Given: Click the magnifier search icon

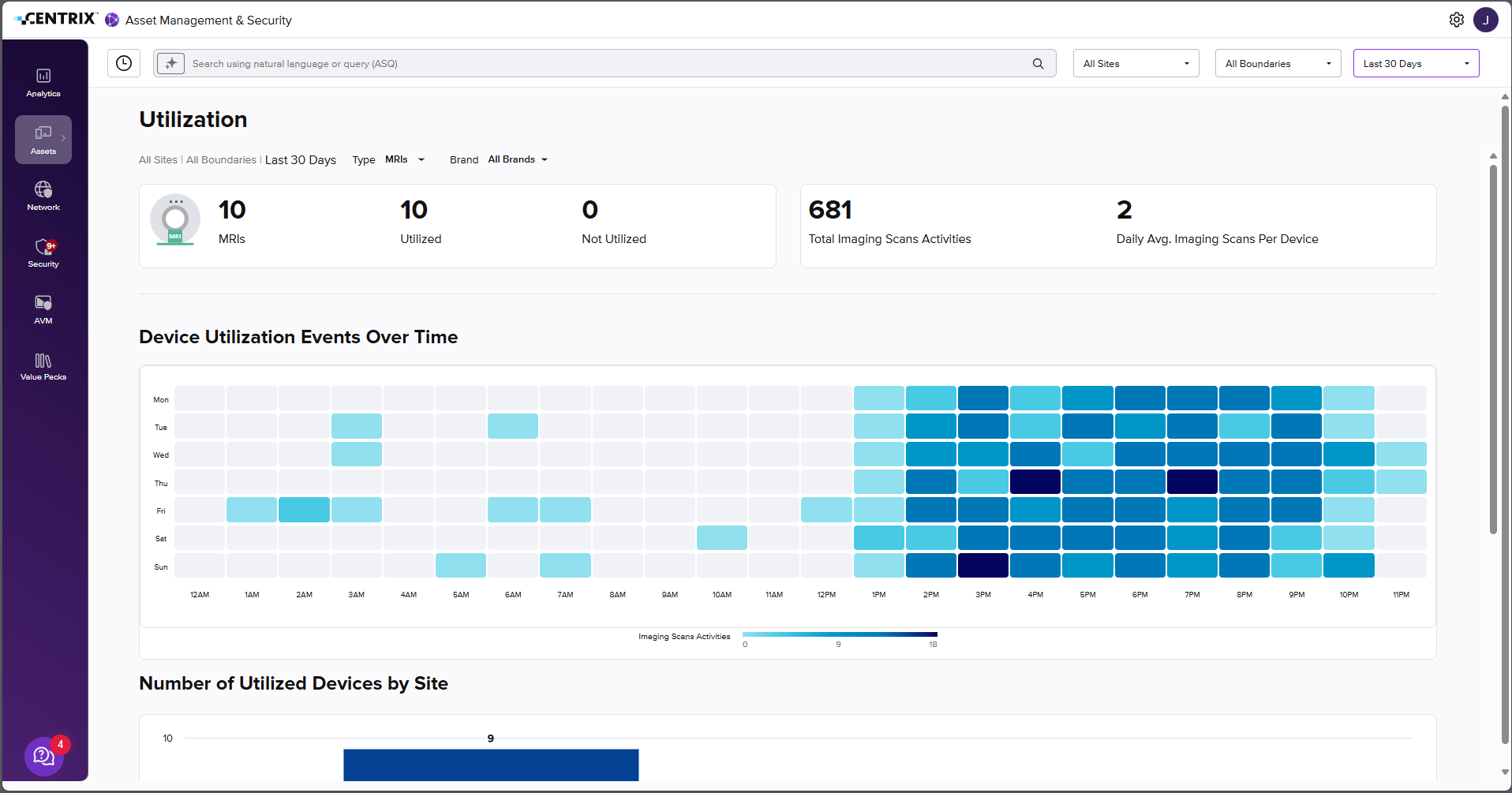Looking at the screenshot, I should pos(1039,64).
